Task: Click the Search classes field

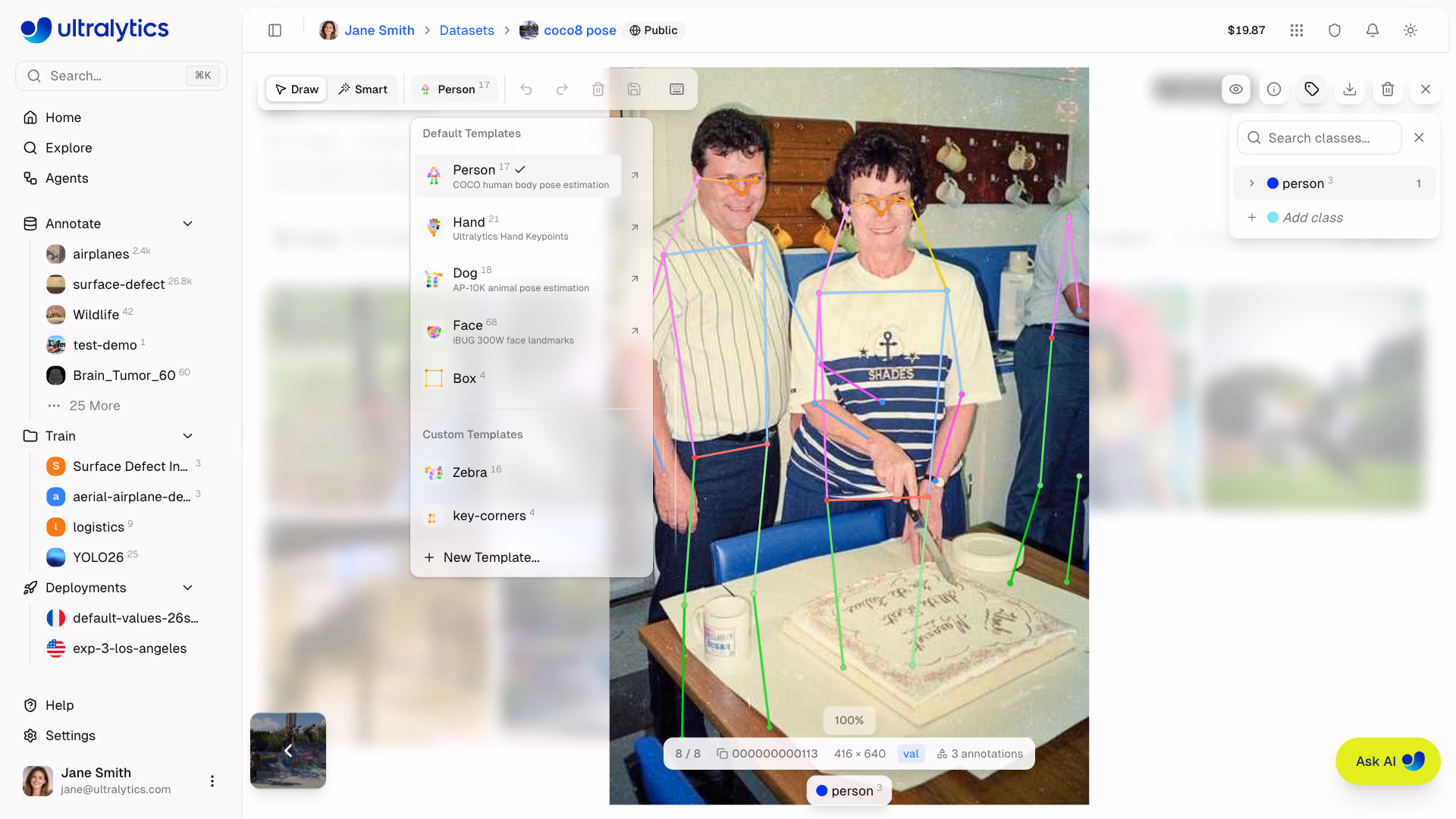Action: point(1319,138)
